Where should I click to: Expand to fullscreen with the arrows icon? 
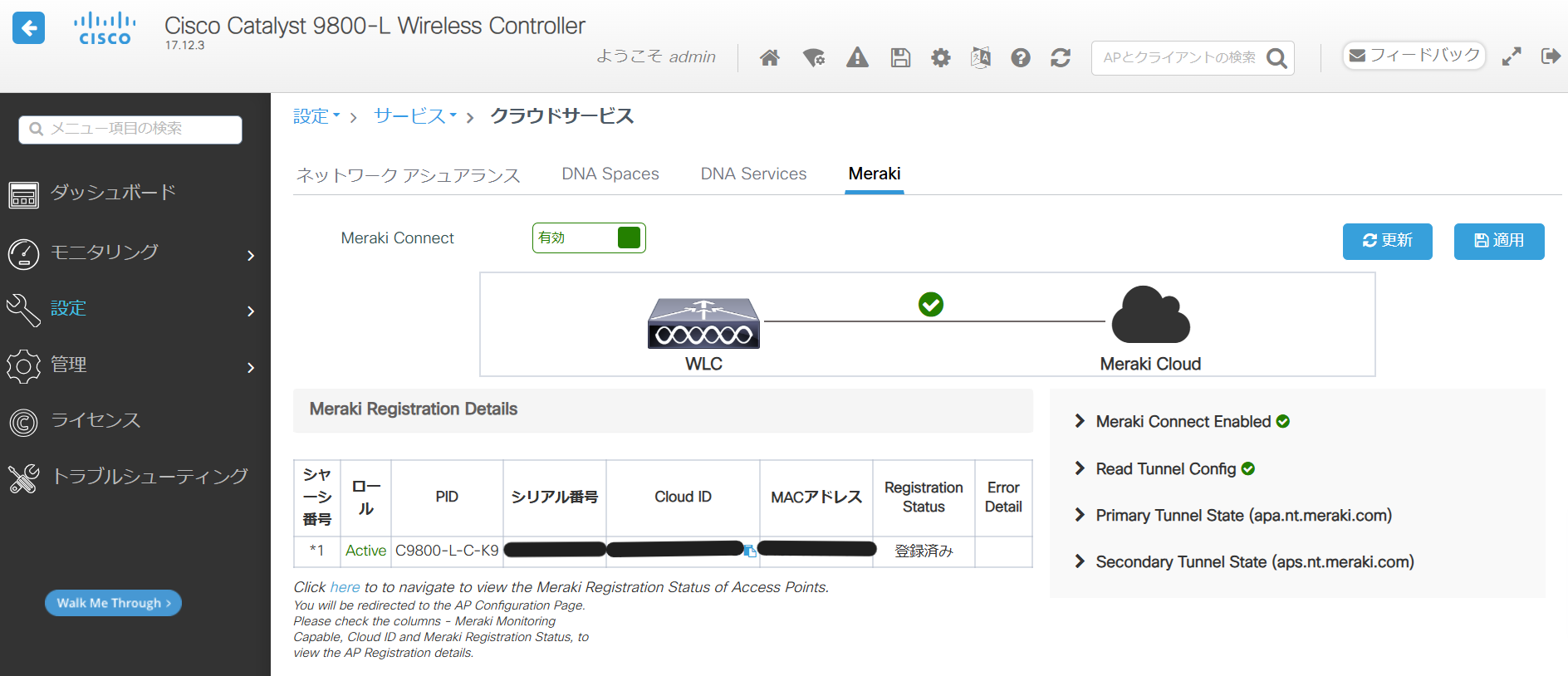pyautogui.click(x=1512, y=56)
